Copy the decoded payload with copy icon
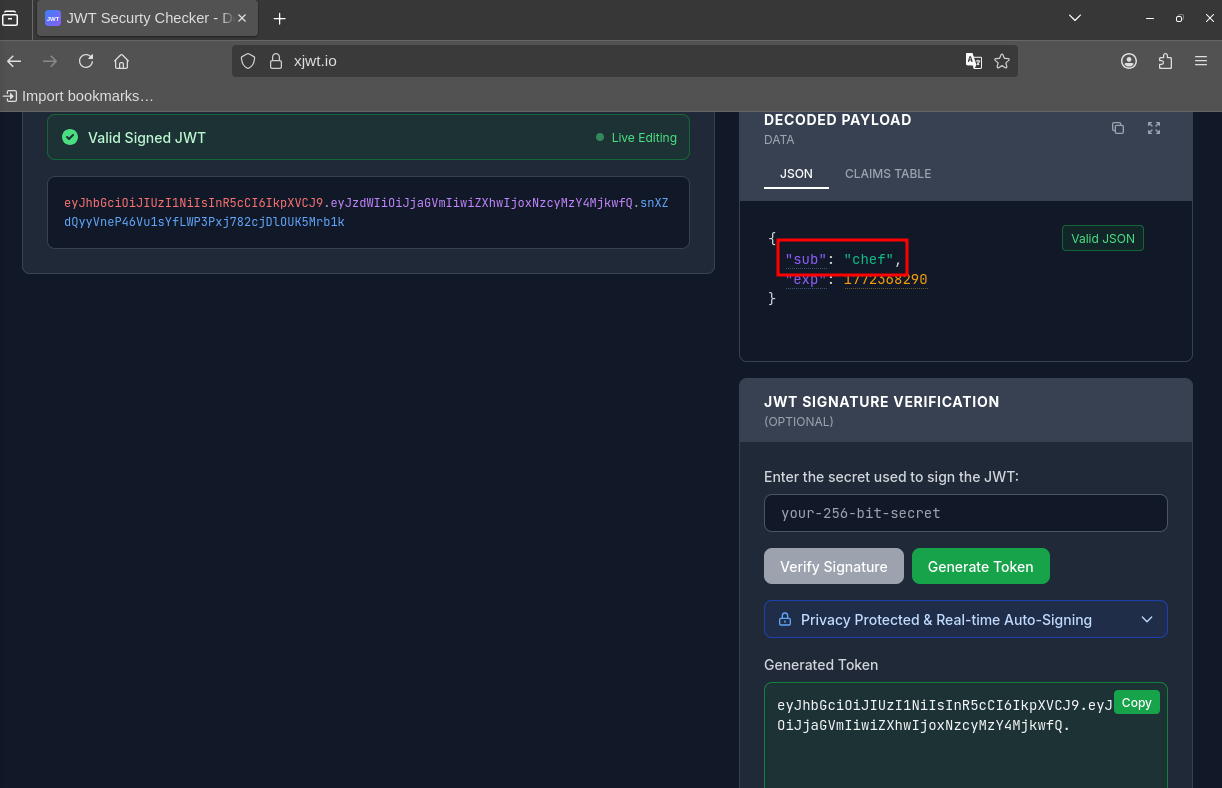1222x788 pixels. [x=1118, y=128]
